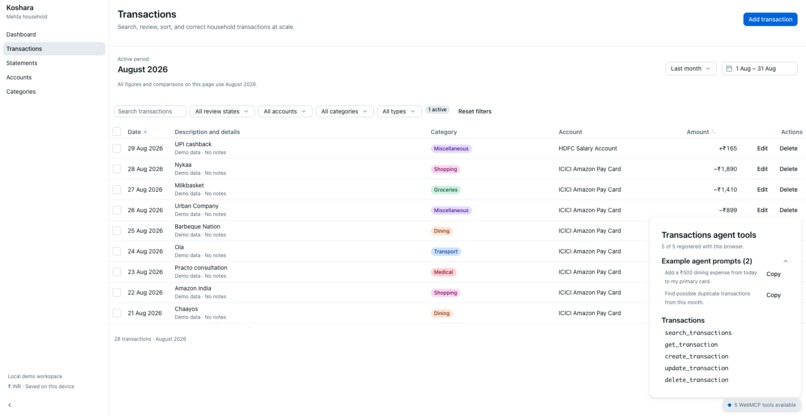Check the Barbeque Nation row checkbox
The width and height of the screenshot is (806, 416).
pyautogui.click(x=117, y=230)
